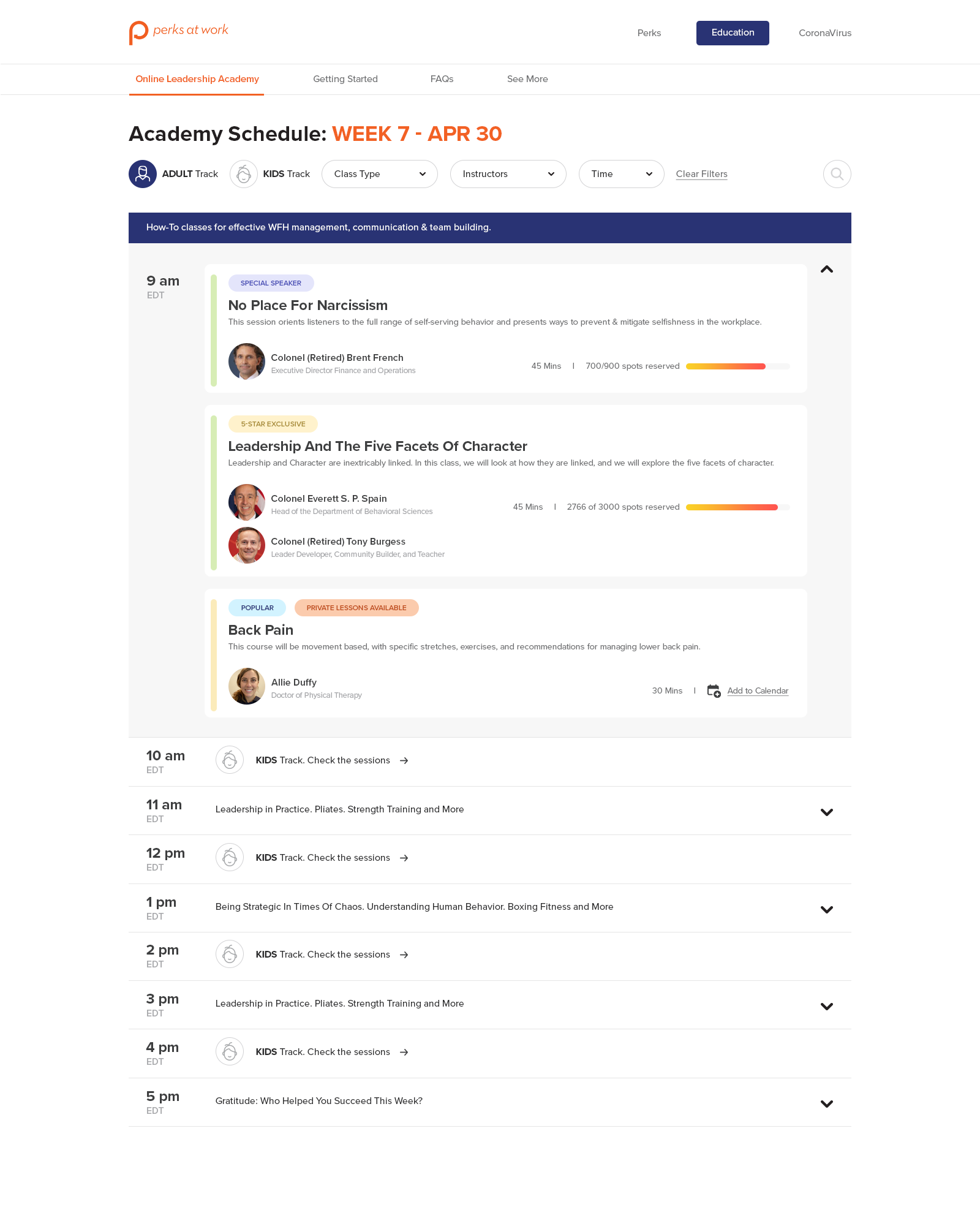Open the Time filter dropdown
This screenshot has width=980, height=1218.
coord(621,174)
